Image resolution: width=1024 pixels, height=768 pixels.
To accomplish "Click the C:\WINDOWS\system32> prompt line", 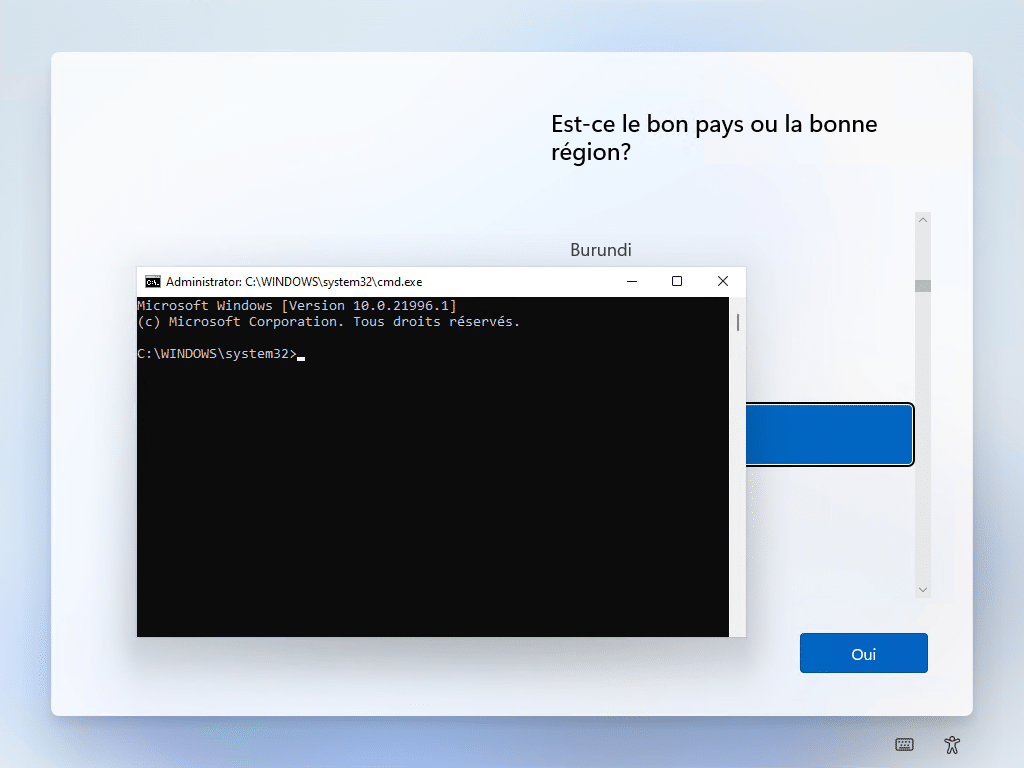I will pyautogui.click(x=217, y=354).
